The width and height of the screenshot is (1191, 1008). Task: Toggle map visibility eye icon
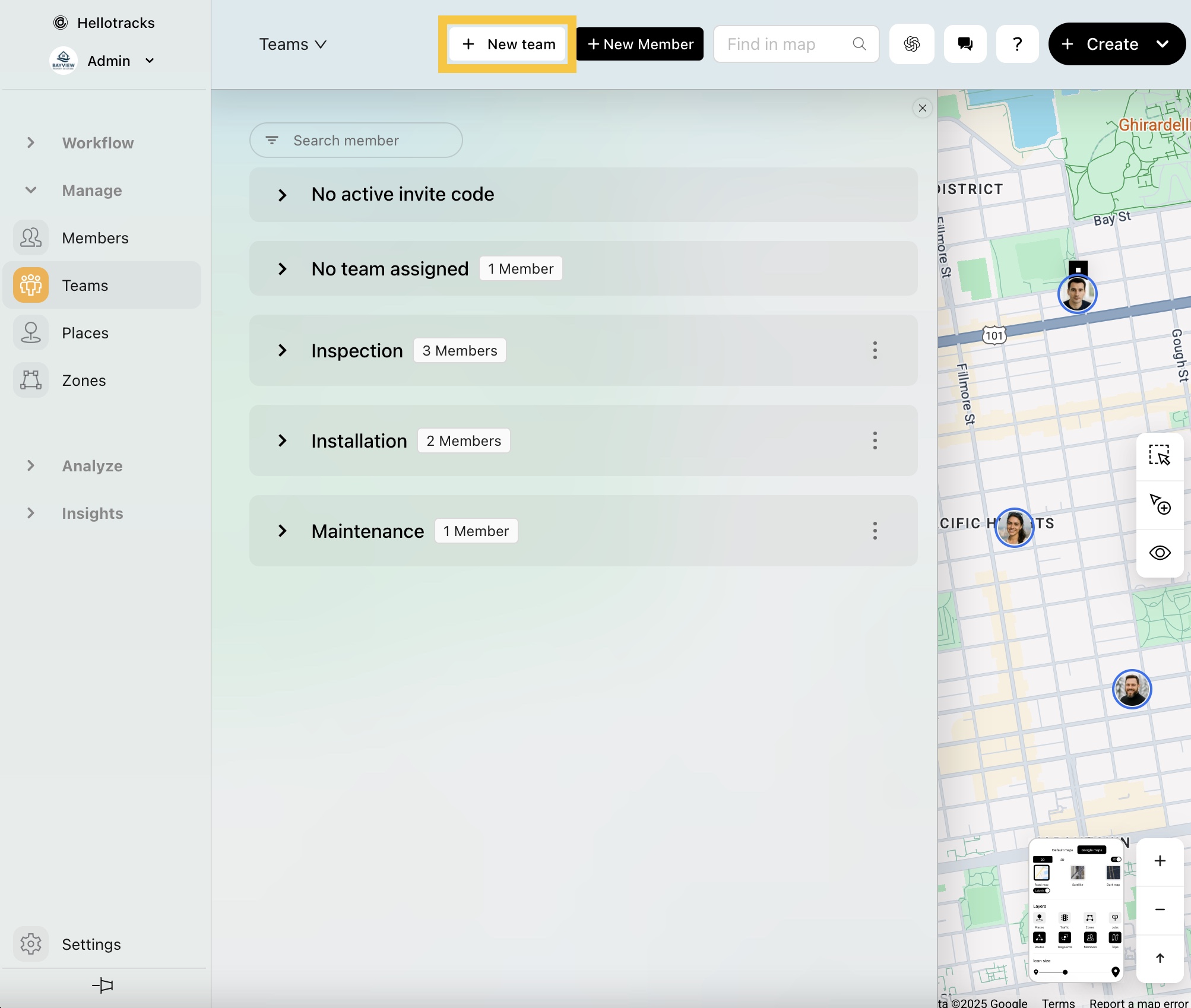[1159, 553]
